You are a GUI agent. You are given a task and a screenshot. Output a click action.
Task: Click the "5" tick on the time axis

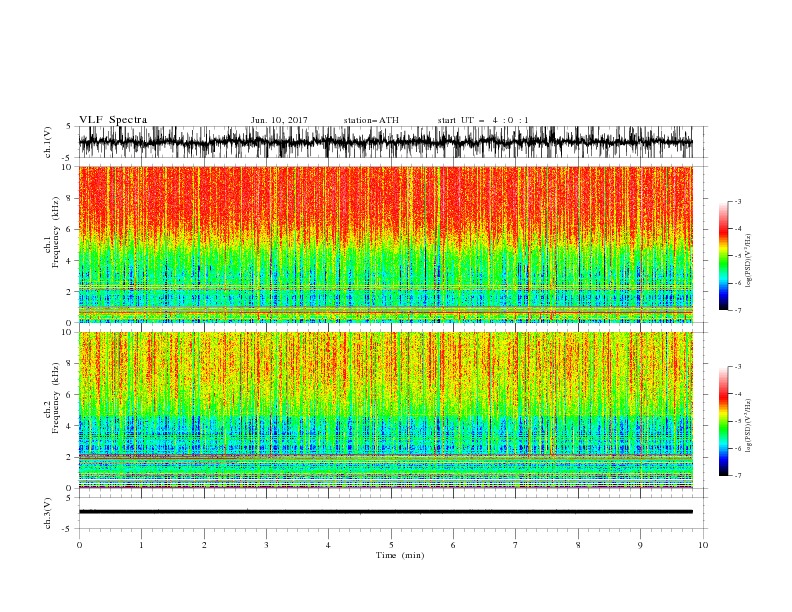[391, 545]
